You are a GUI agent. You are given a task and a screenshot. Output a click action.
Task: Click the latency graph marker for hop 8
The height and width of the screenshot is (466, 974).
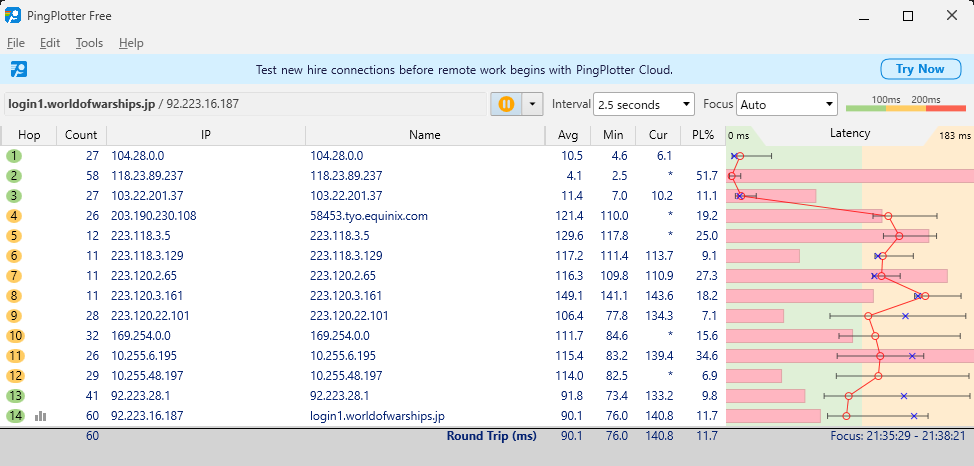(x=925, y=296)
